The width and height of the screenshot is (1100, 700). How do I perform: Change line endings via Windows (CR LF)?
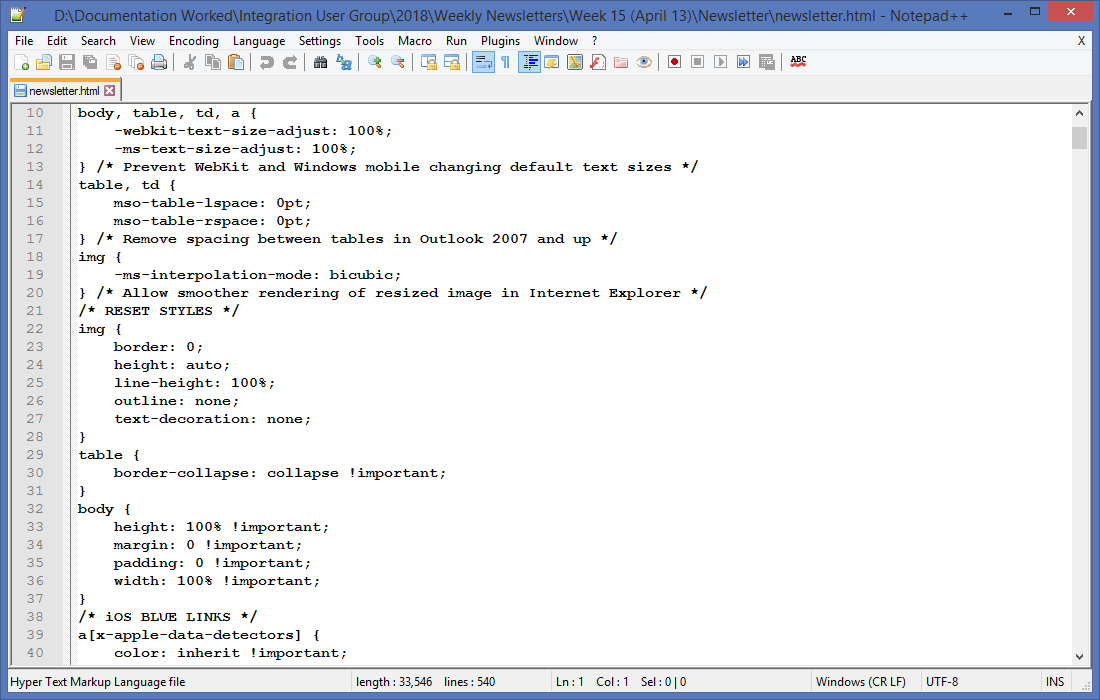pyautogui.click(x=862, y=681)
